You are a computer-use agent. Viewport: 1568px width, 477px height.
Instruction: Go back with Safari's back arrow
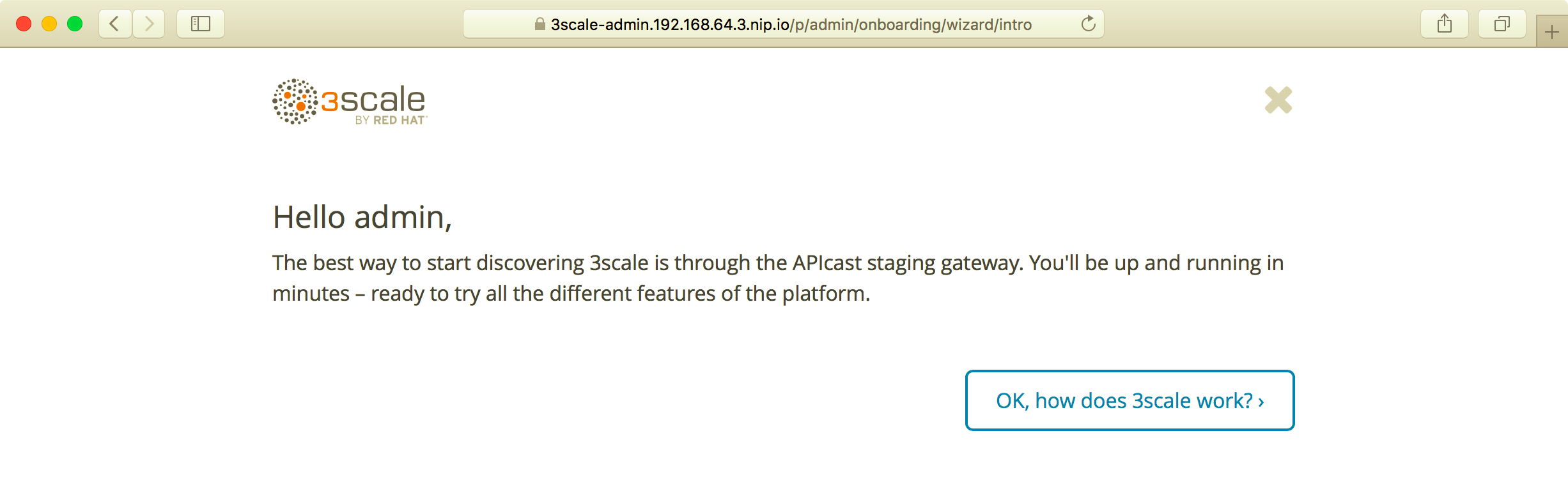point(115,24)
